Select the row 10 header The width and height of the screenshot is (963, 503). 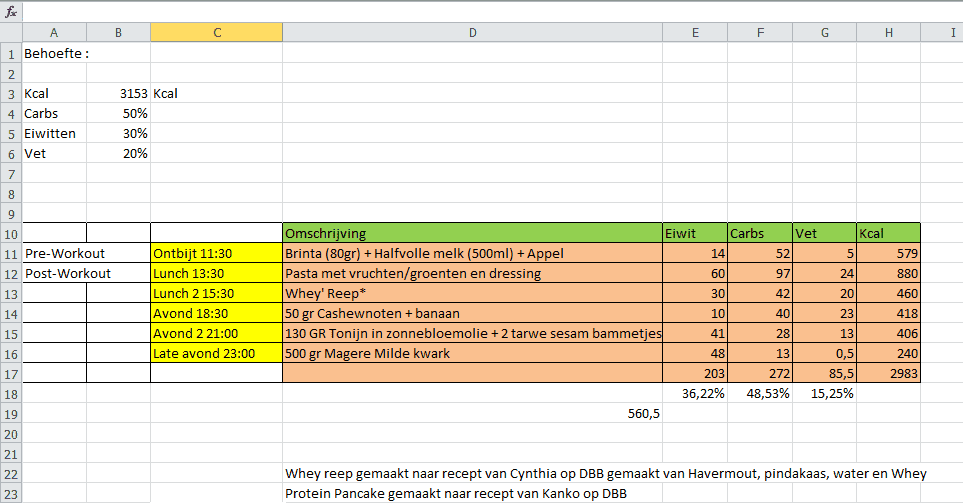coord(10,233)
